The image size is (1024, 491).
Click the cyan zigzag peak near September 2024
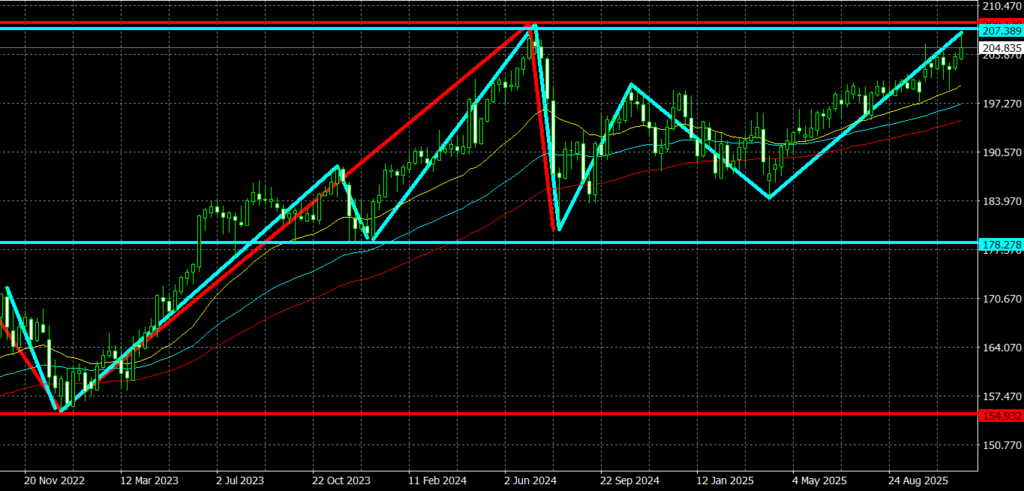coord(630,85)
